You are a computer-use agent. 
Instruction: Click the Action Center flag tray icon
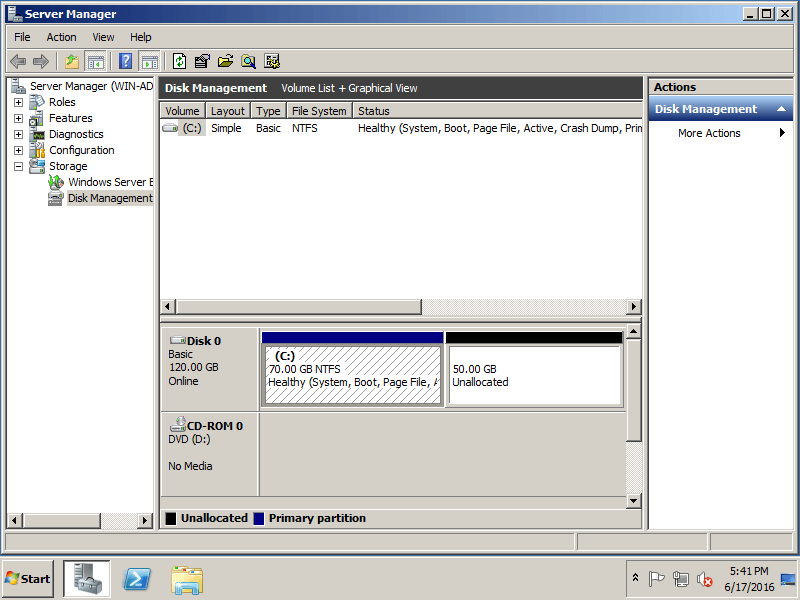(656, 579)
